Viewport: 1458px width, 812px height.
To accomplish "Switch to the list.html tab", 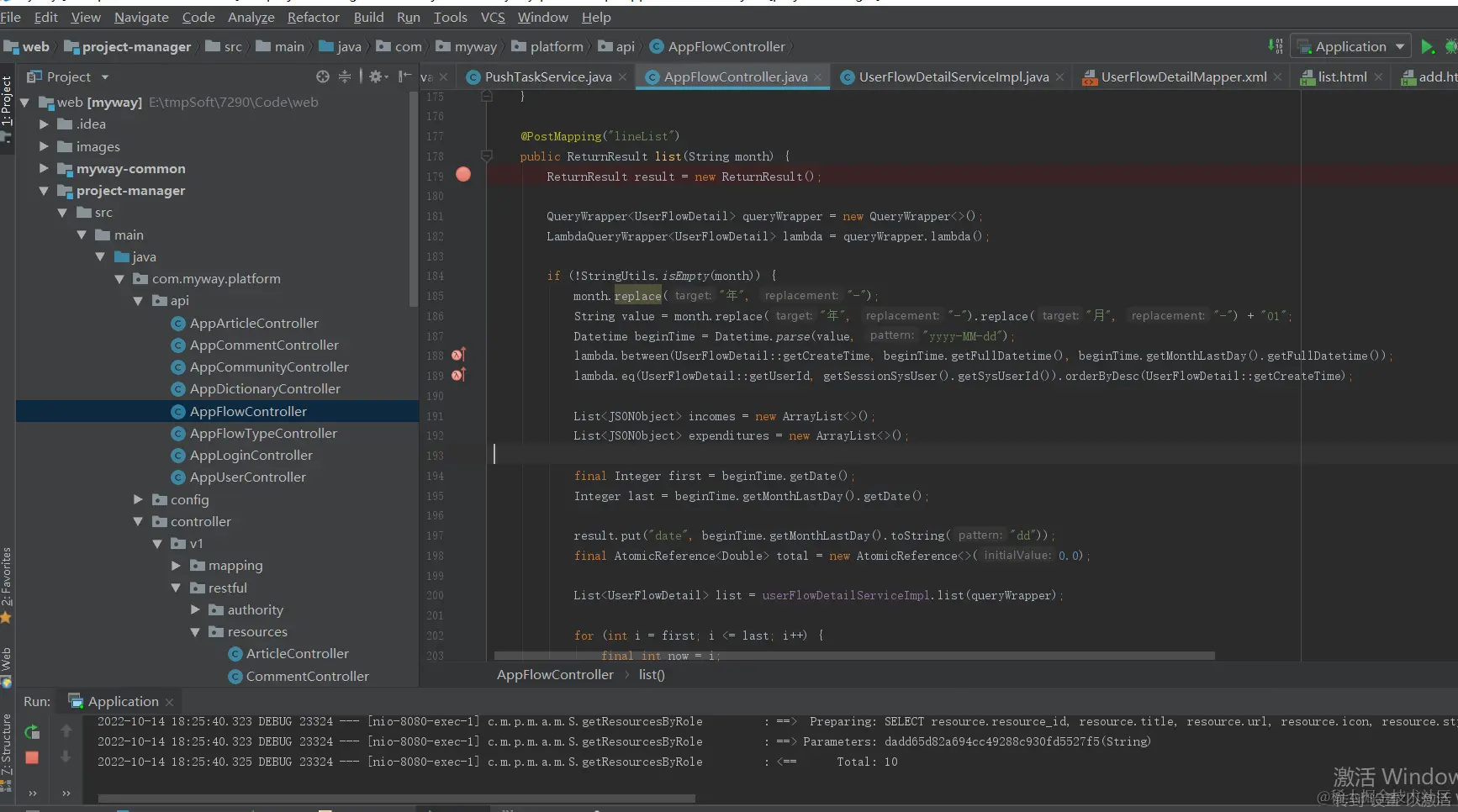I will (x=1342, y=77).
